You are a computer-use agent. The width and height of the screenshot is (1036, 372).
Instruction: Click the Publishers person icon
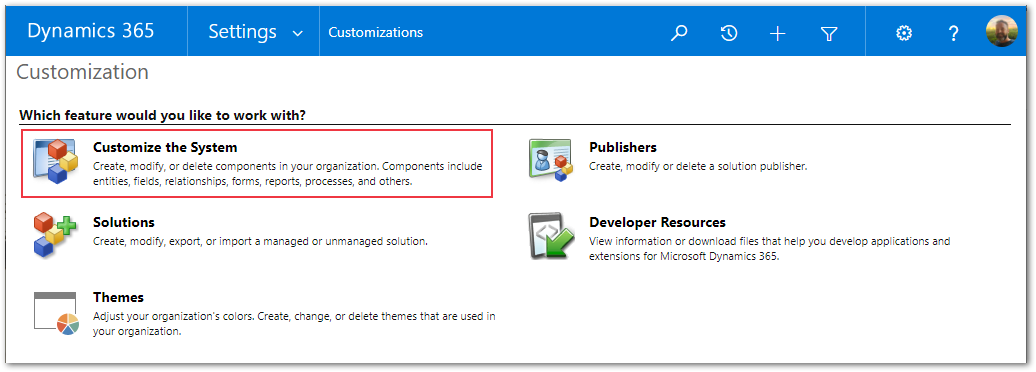click(550, 160)
